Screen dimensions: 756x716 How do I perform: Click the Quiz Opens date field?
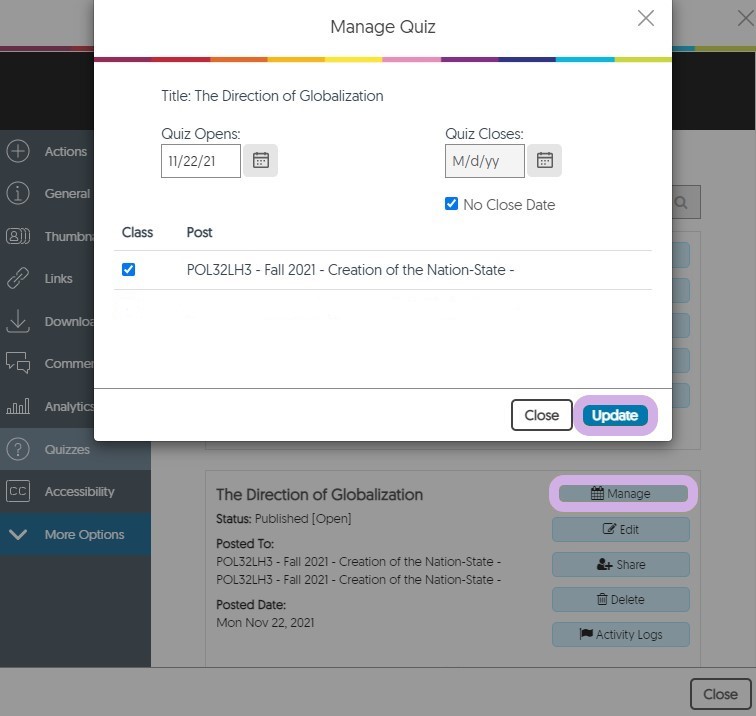[x=201, y=161]
